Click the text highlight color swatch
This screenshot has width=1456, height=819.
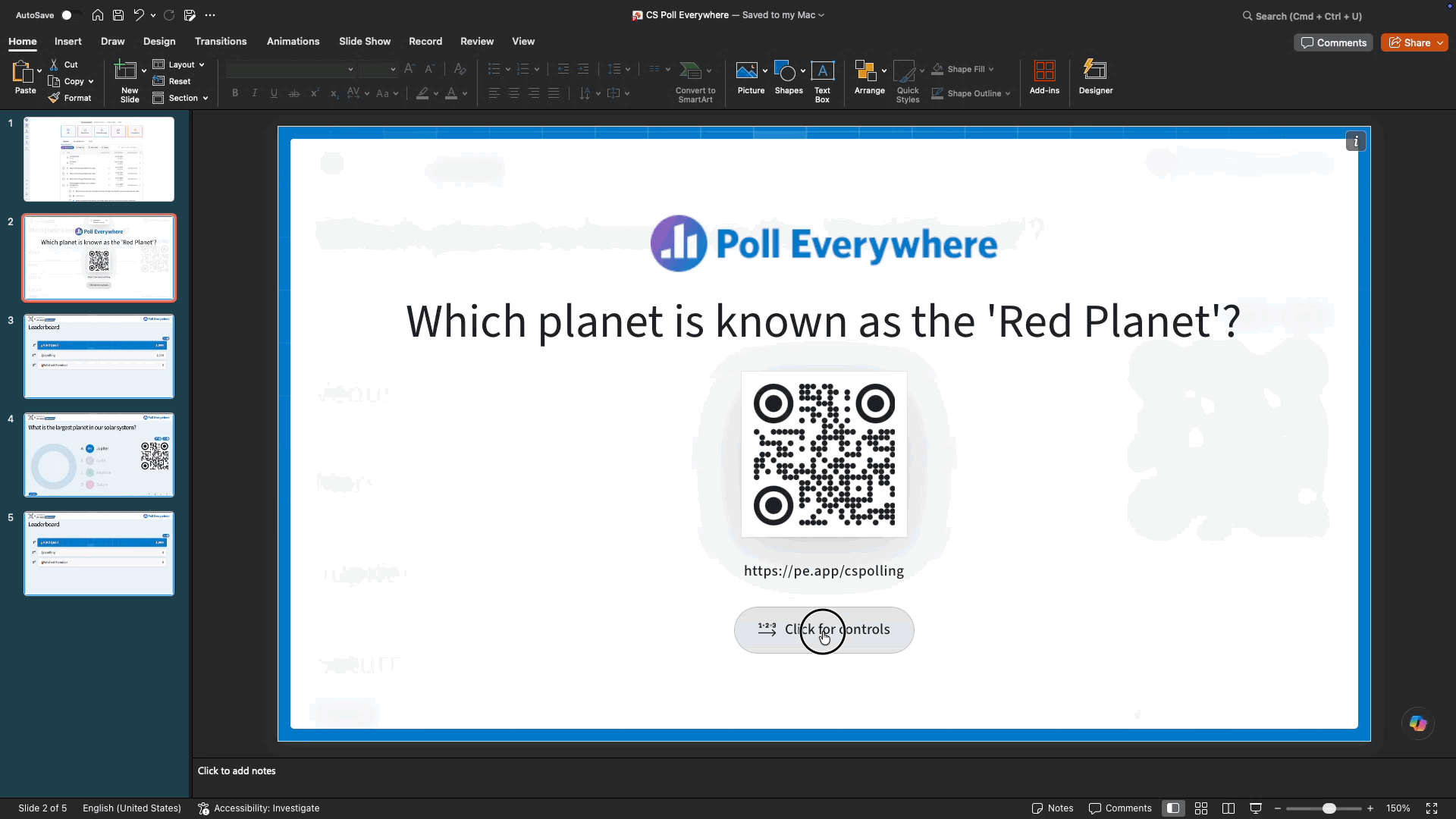422,93
